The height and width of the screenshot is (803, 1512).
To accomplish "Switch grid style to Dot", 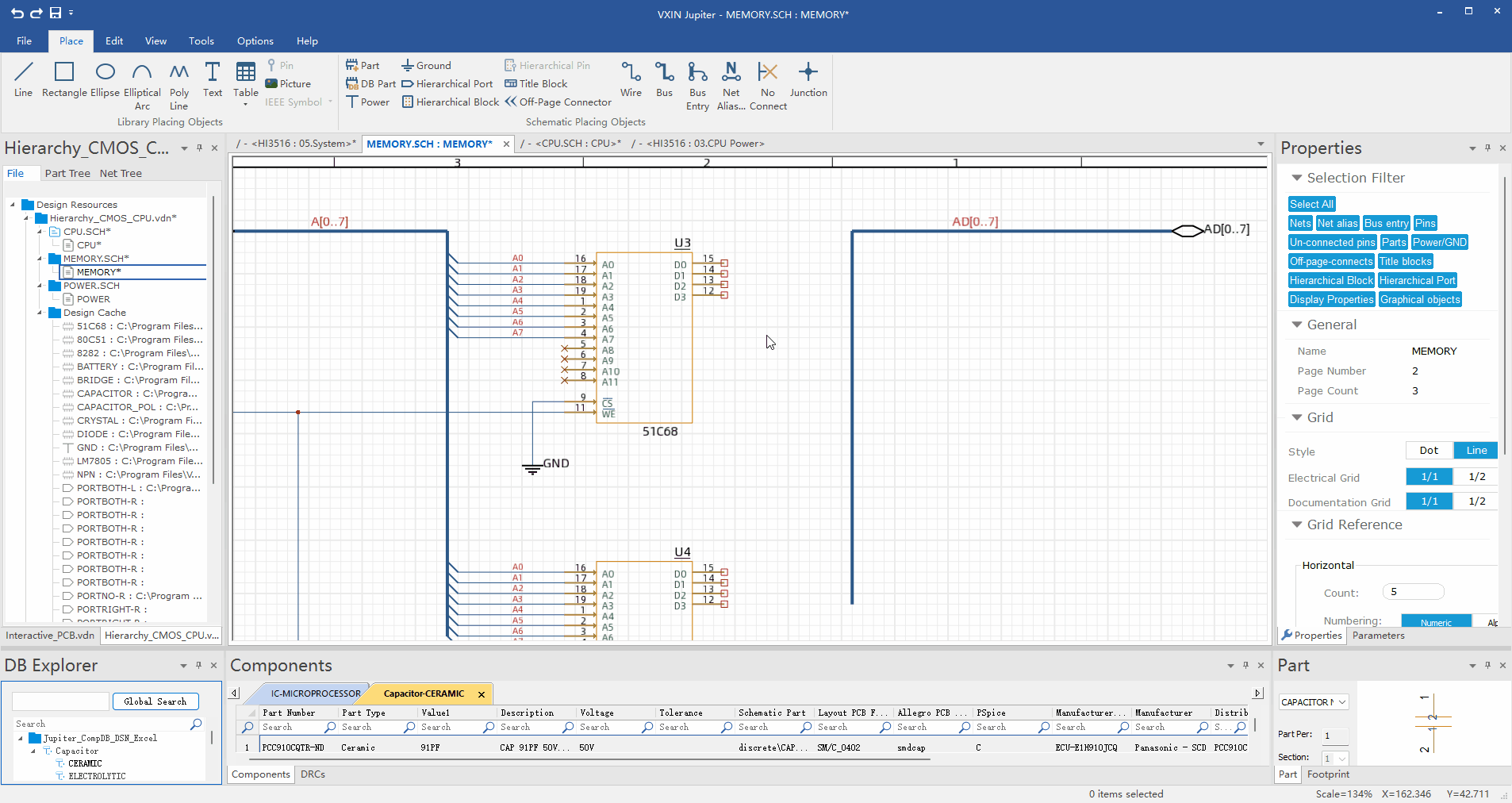I will [1429, 451].
